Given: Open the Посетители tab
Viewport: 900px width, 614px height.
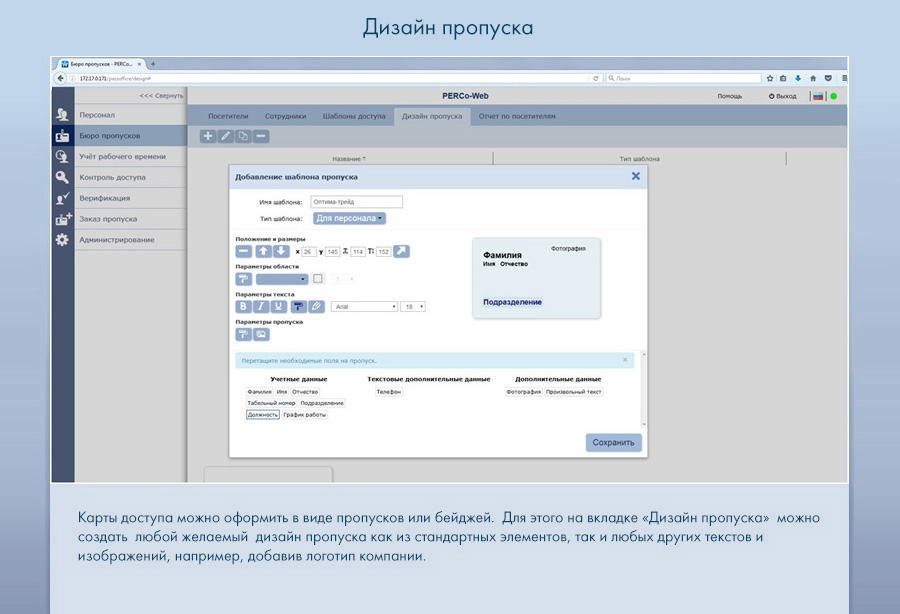Looking at the screenshot, I should 228,116.
